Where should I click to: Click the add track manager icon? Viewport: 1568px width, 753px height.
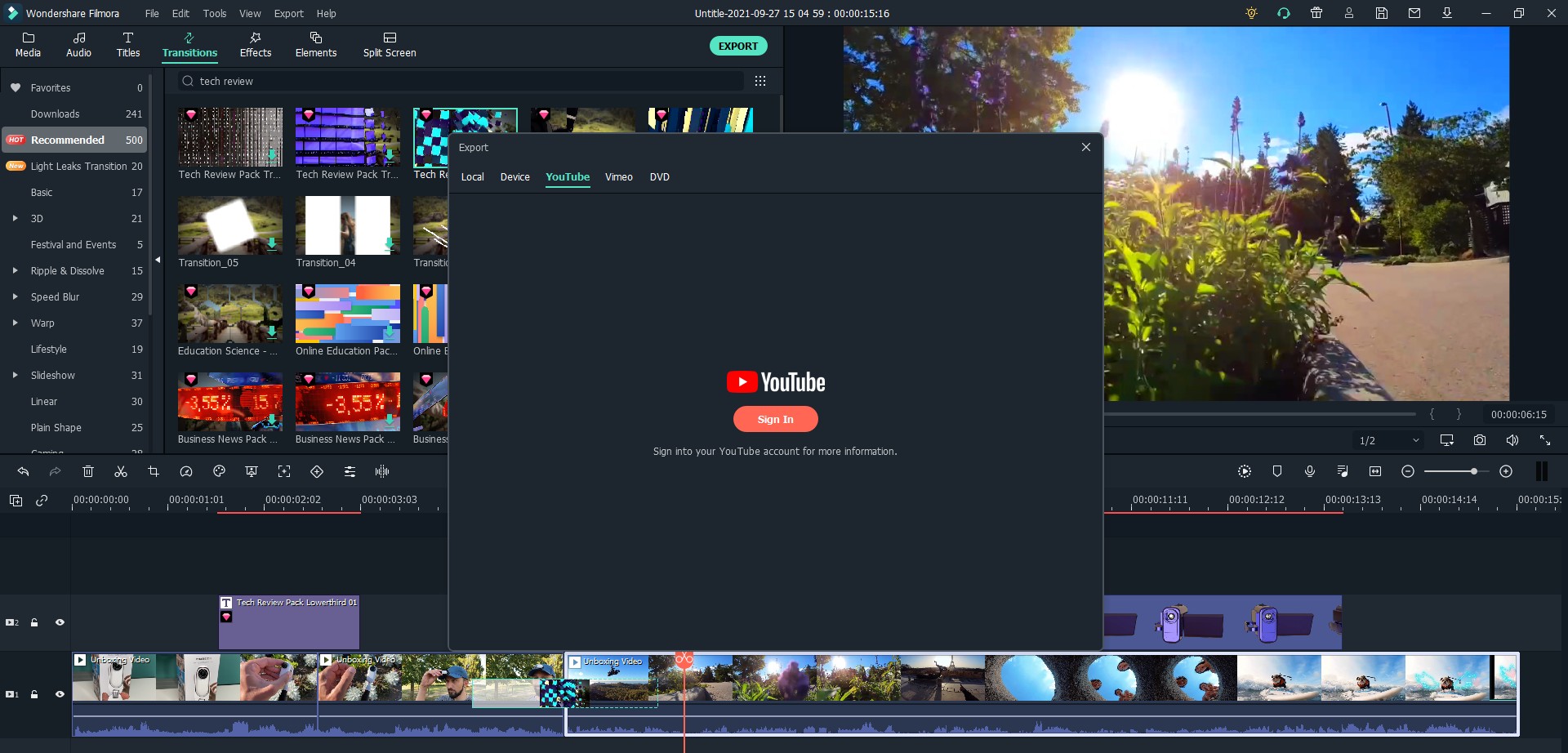16,501
